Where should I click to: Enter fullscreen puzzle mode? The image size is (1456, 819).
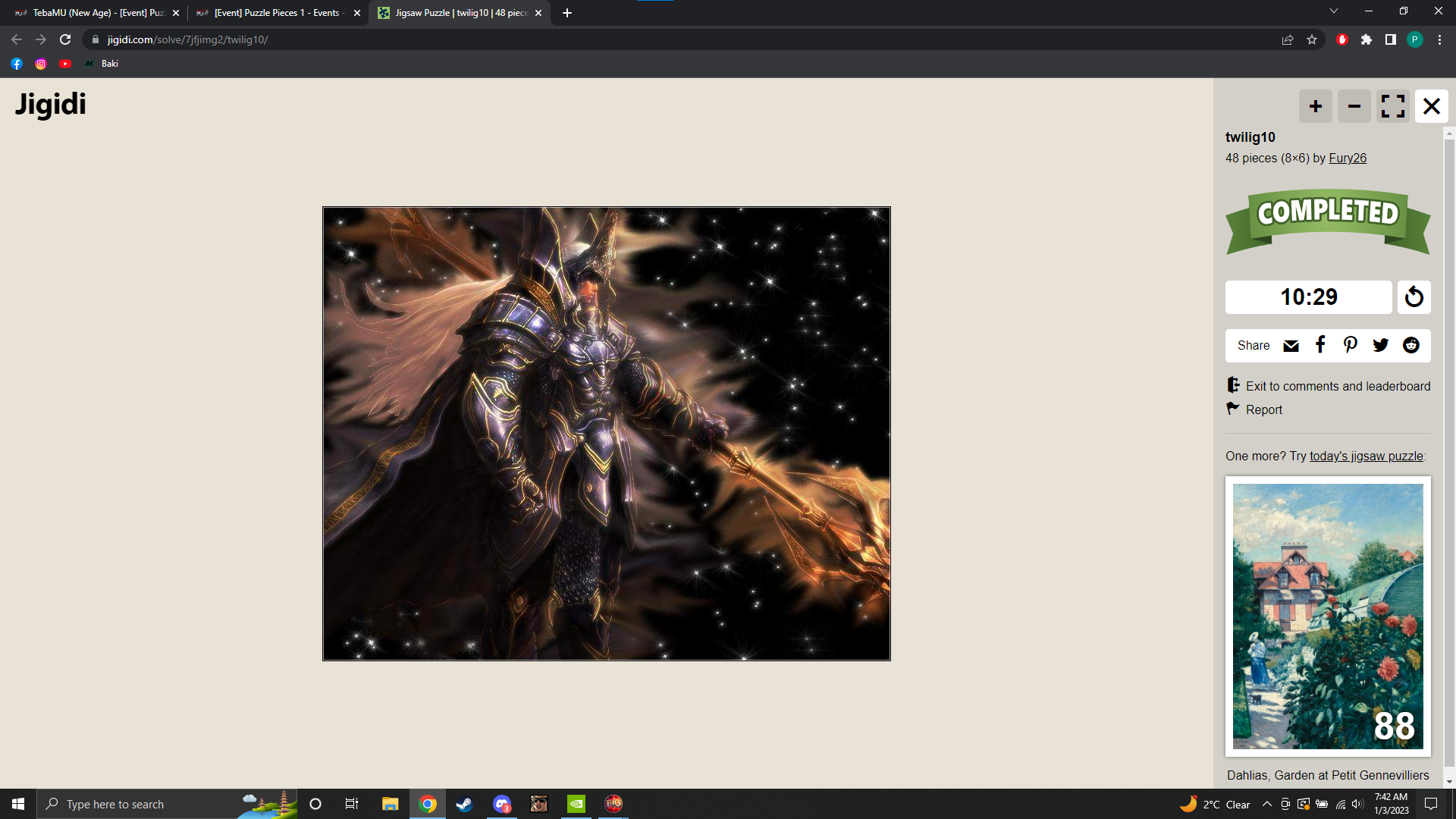coord(1393,106)
